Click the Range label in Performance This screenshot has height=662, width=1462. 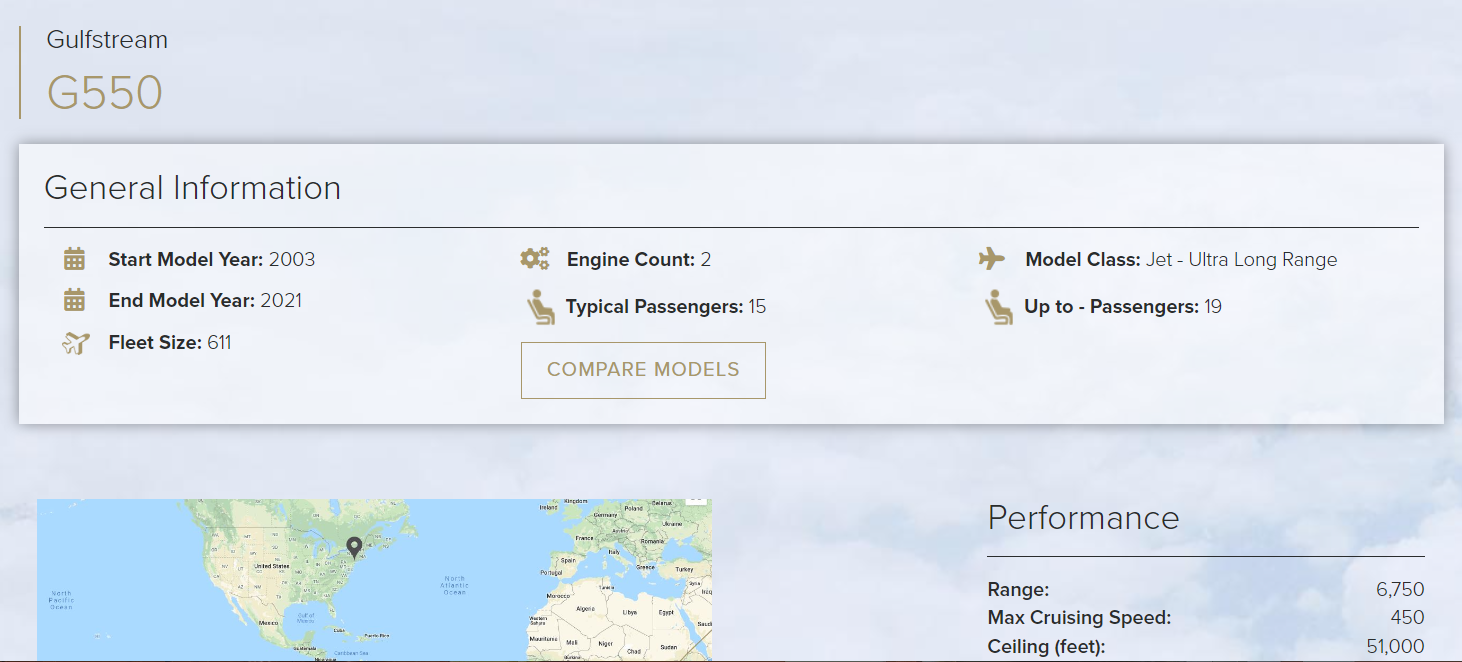click(1018, 590)
